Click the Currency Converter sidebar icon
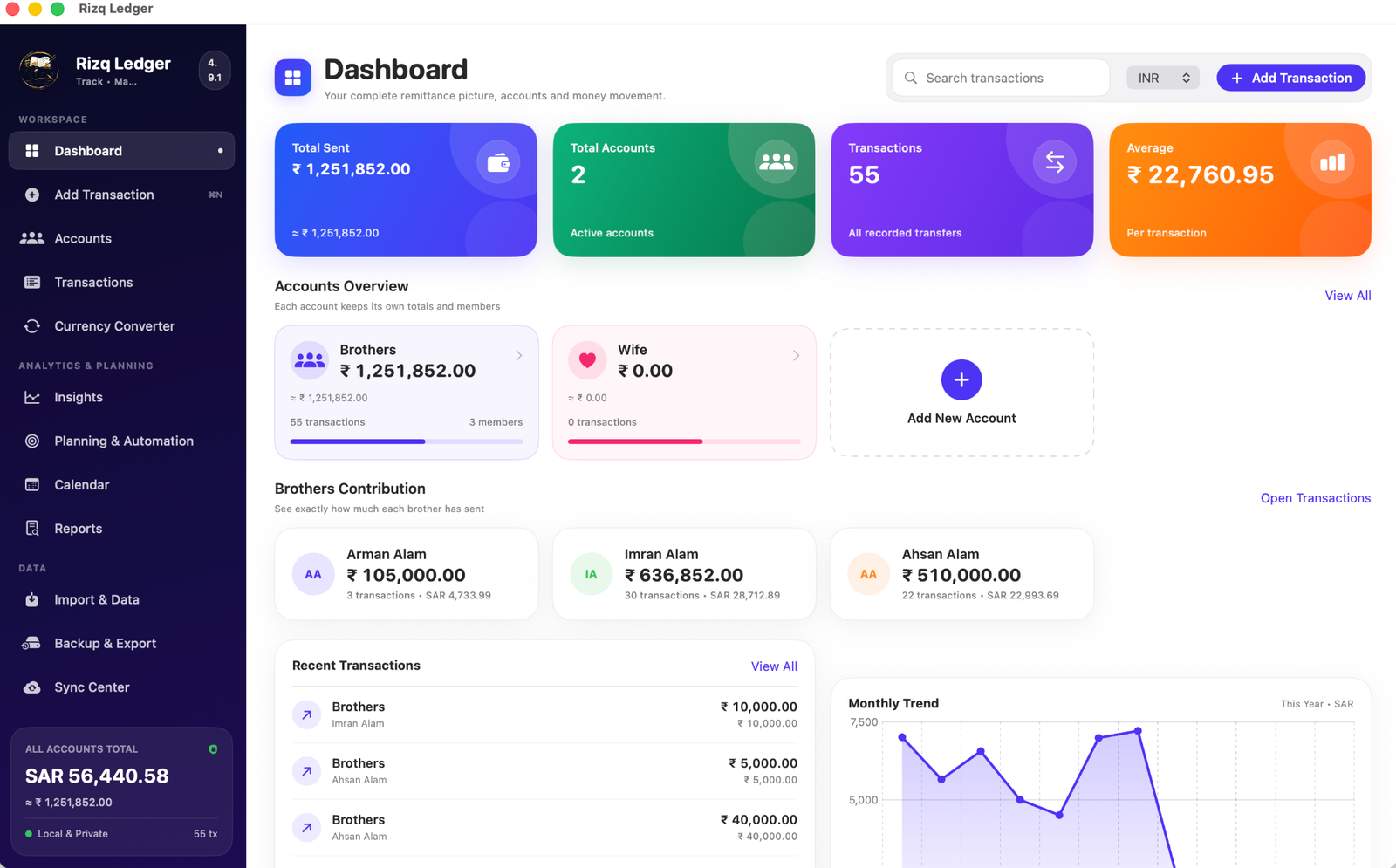1396x868 pixels. click(x=32, y=326)
